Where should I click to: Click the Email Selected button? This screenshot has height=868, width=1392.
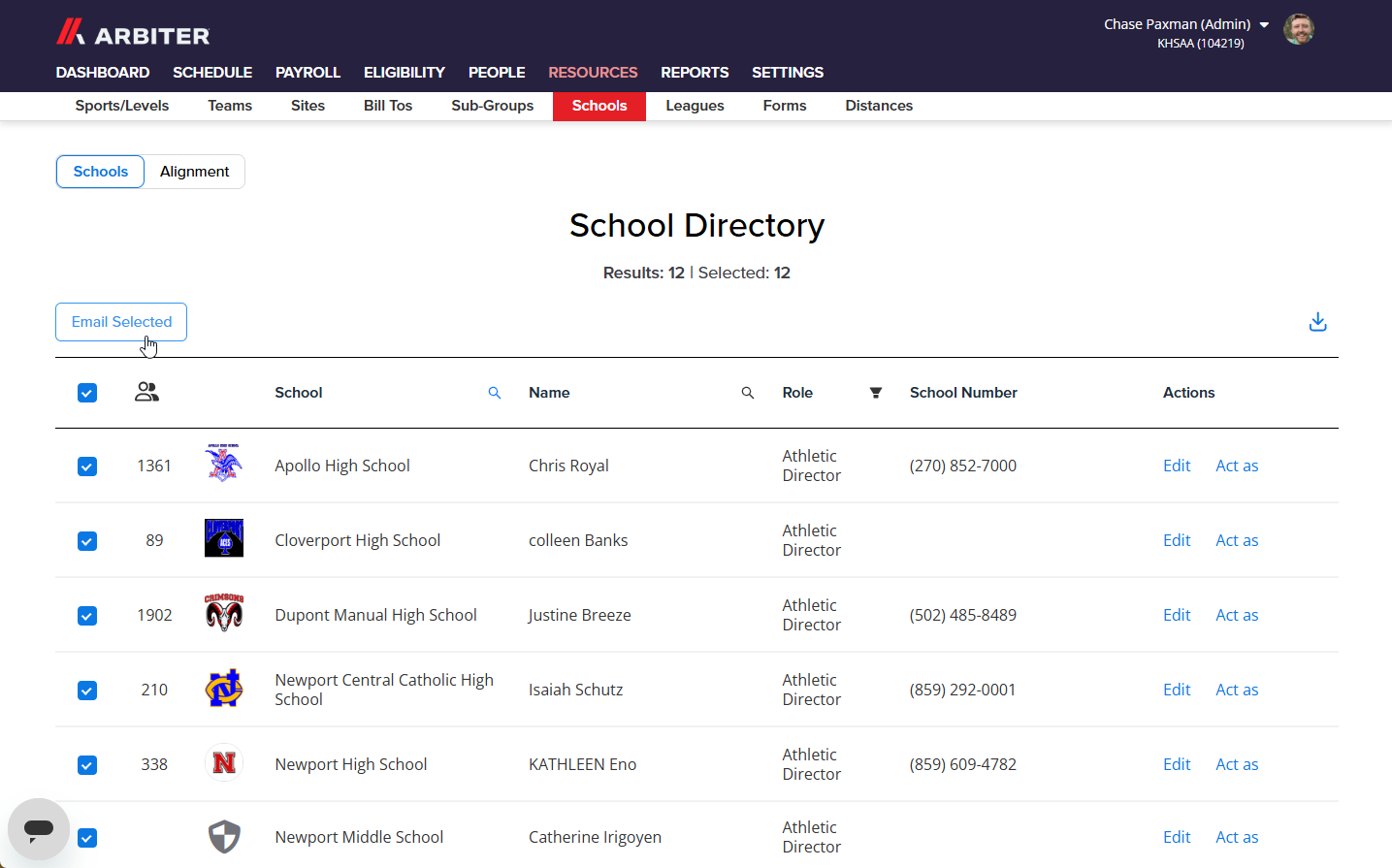point(121,322)
